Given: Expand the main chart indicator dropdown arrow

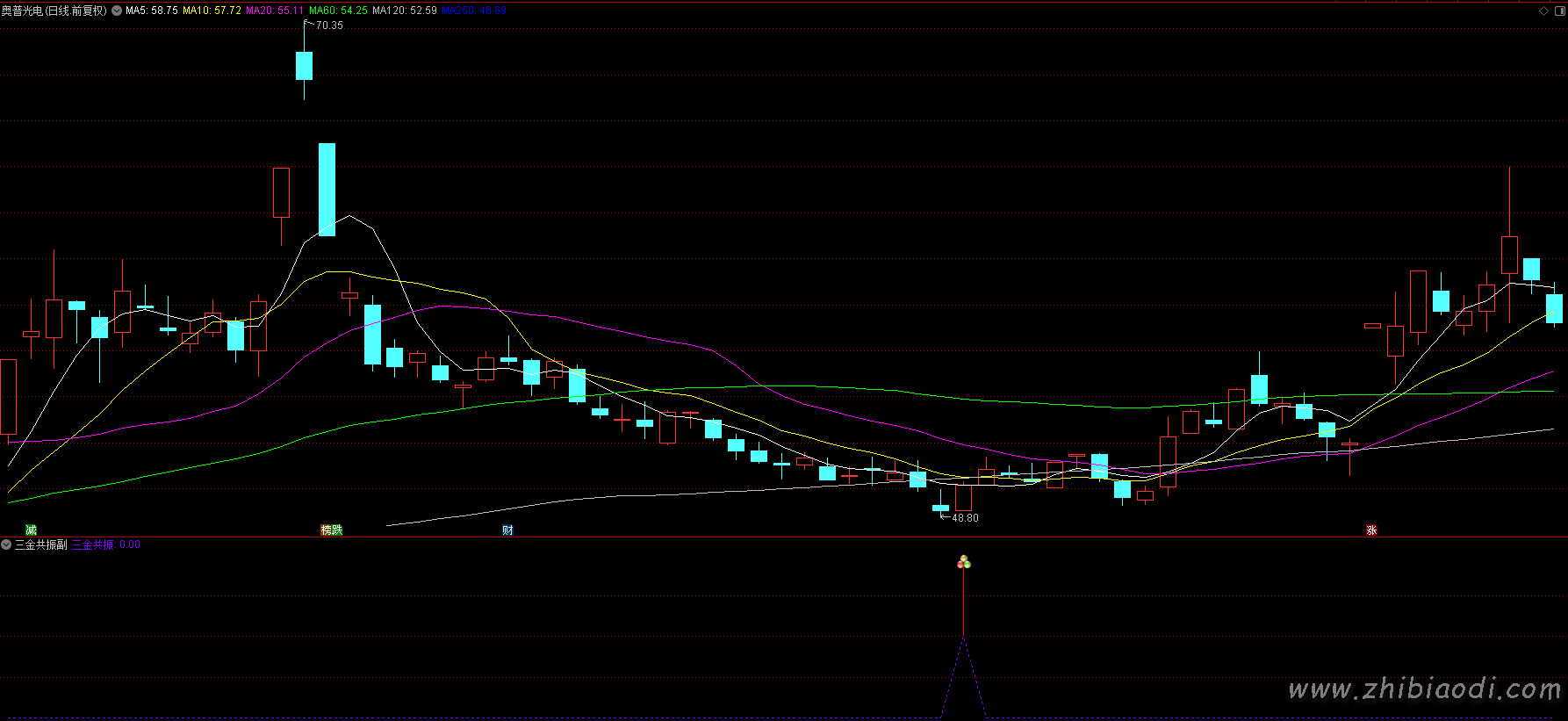Looking at the screenshot, I should point(117,11).
